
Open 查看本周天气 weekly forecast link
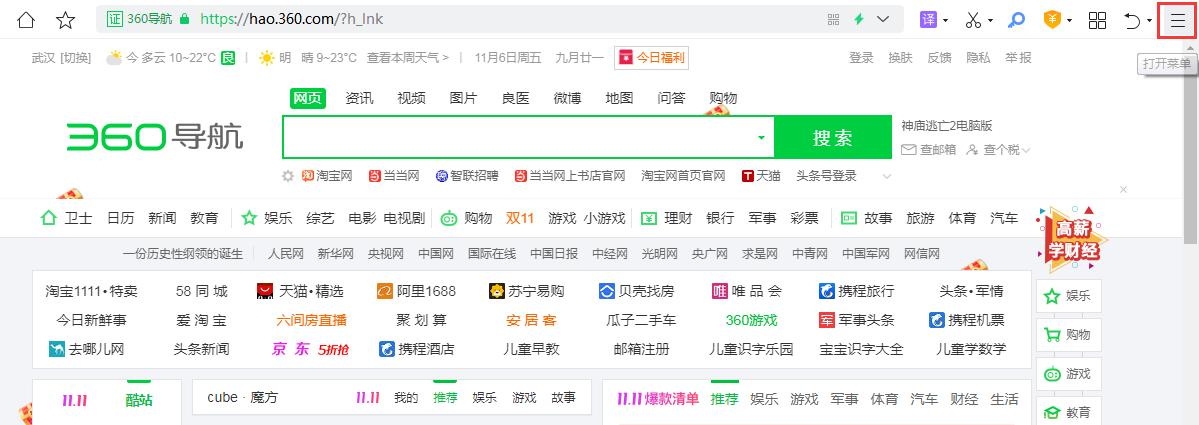click(408, 57)
